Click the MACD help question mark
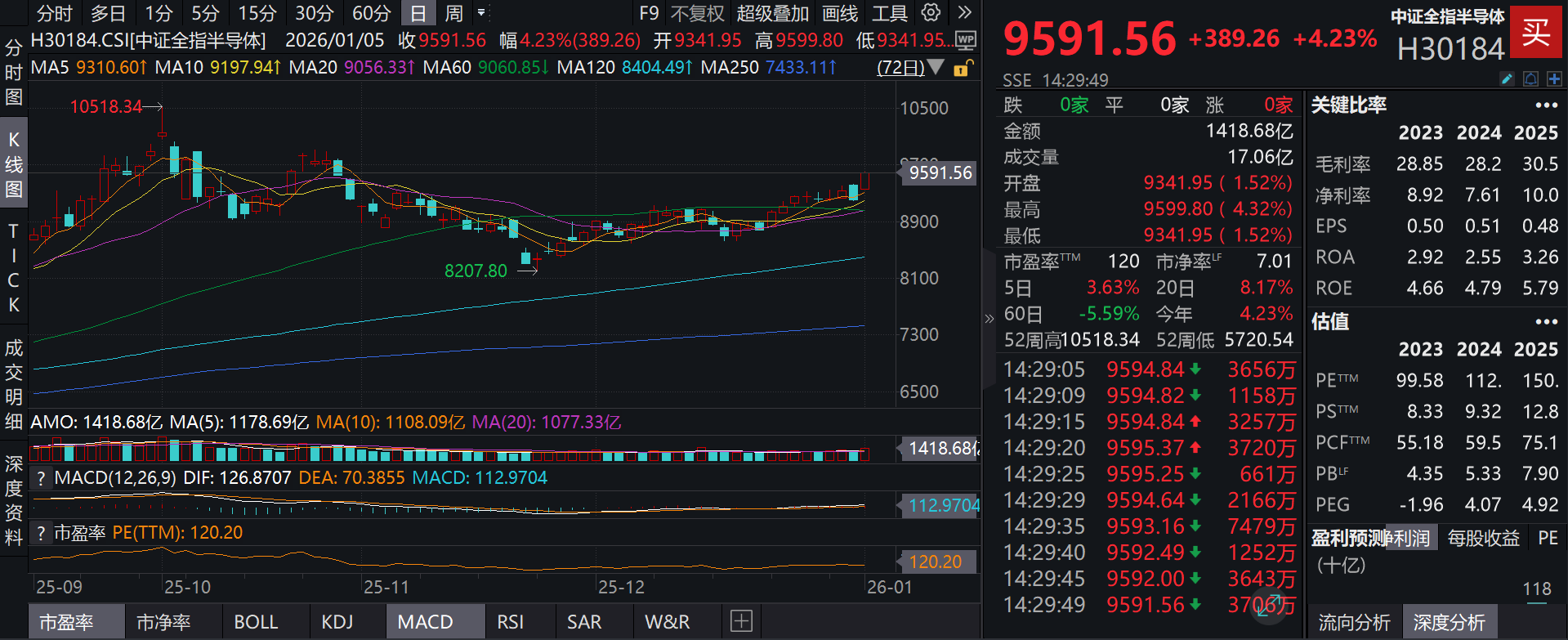The image size is (1568, 640). click(x=41, y=478)
